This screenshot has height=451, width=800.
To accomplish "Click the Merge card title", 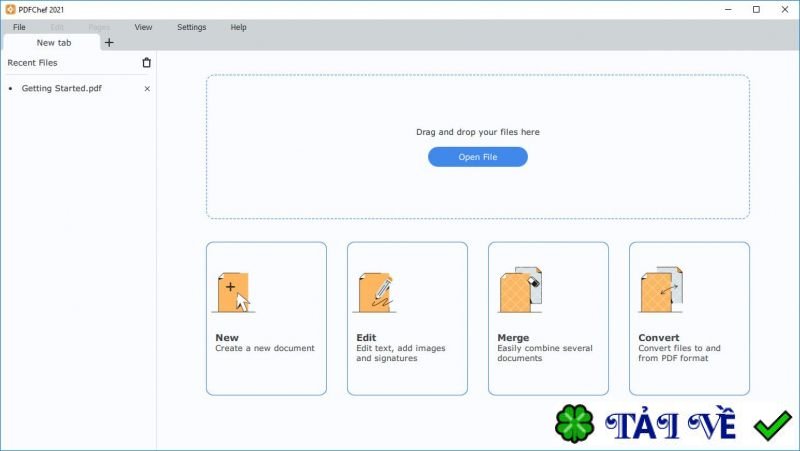I will click(513, 338).
